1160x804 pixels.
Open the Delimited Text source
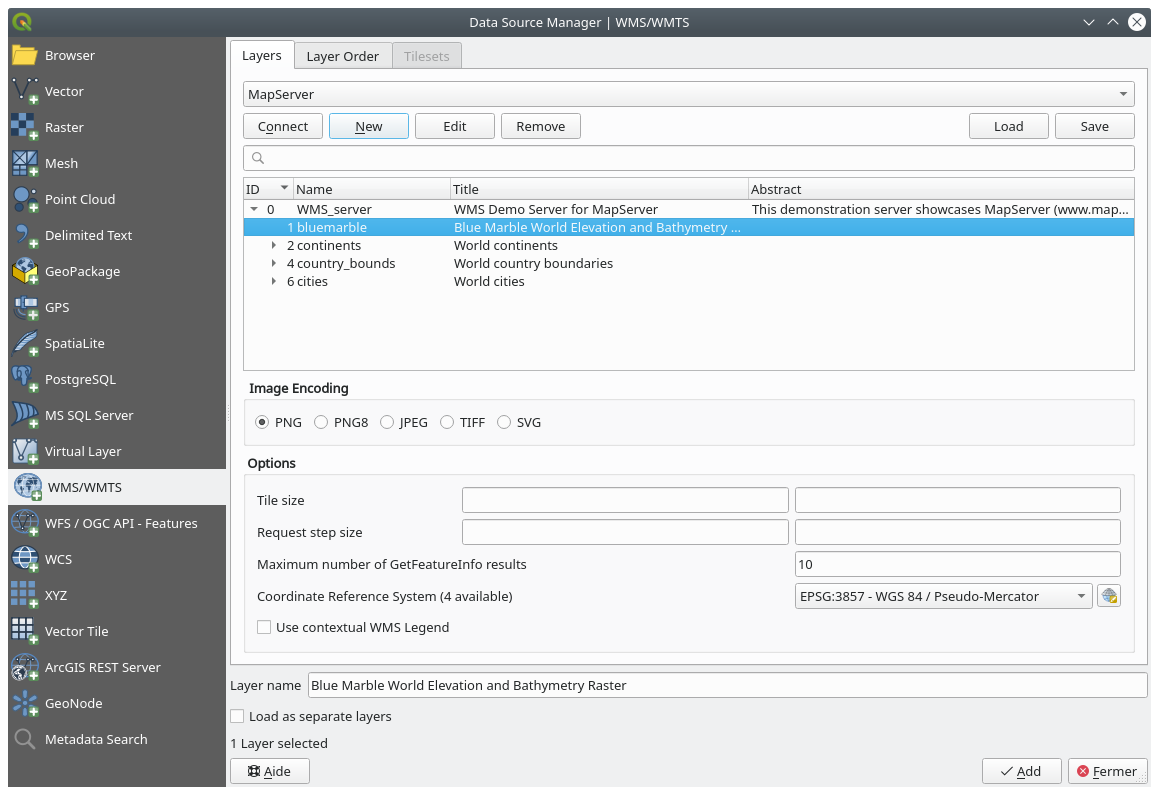pyautogui.click(x=88, y=235)
